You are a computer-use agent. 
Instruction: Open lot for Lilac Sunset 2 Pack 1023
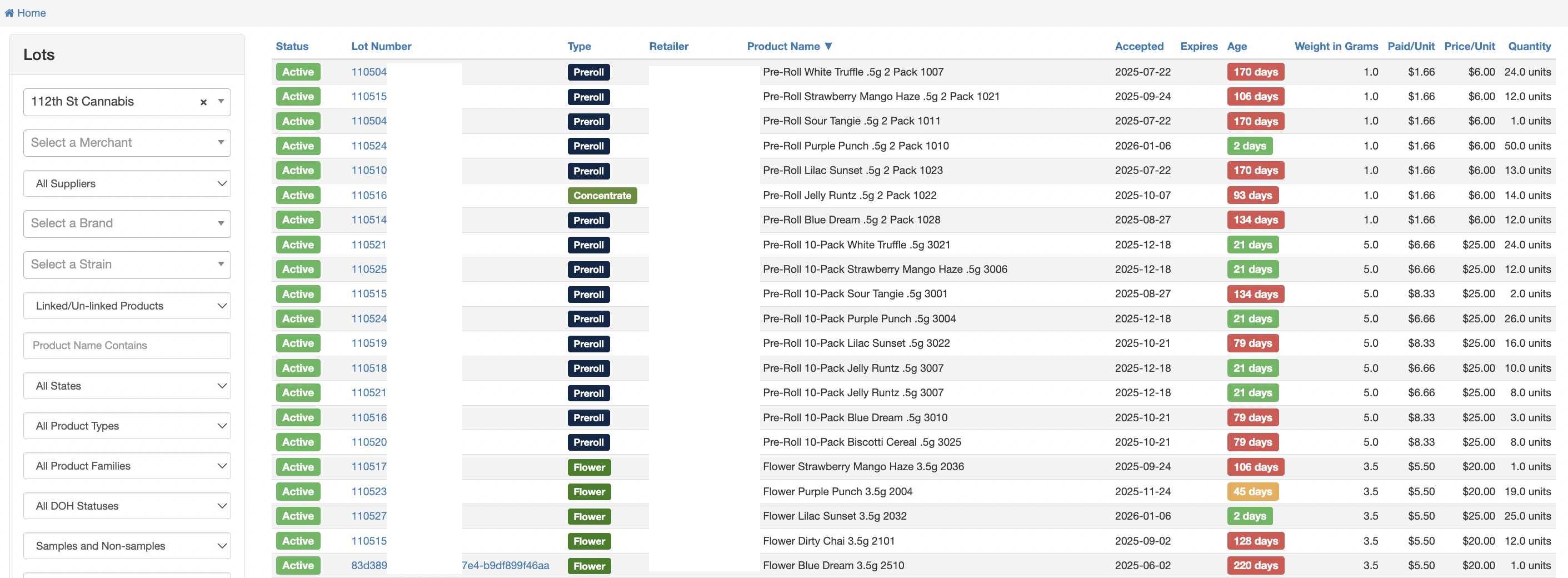[369, 171]
